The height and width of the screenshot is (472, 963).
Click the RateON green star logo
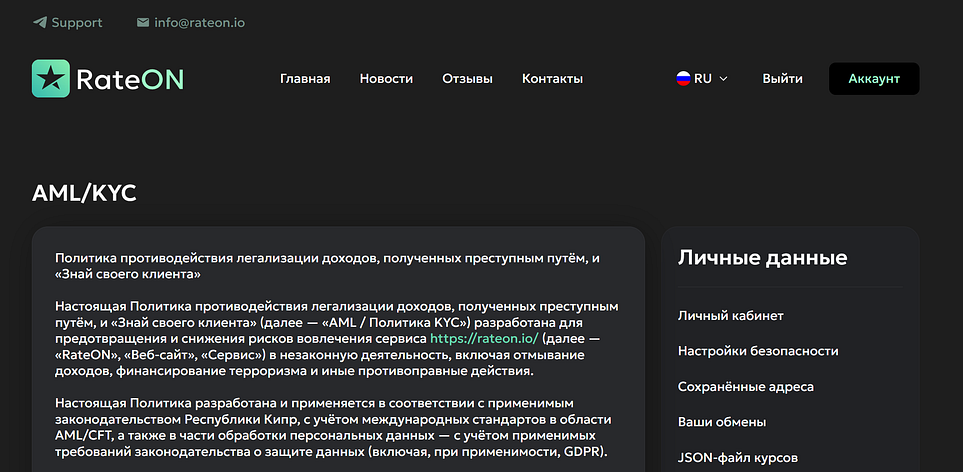tap(50, 79)
